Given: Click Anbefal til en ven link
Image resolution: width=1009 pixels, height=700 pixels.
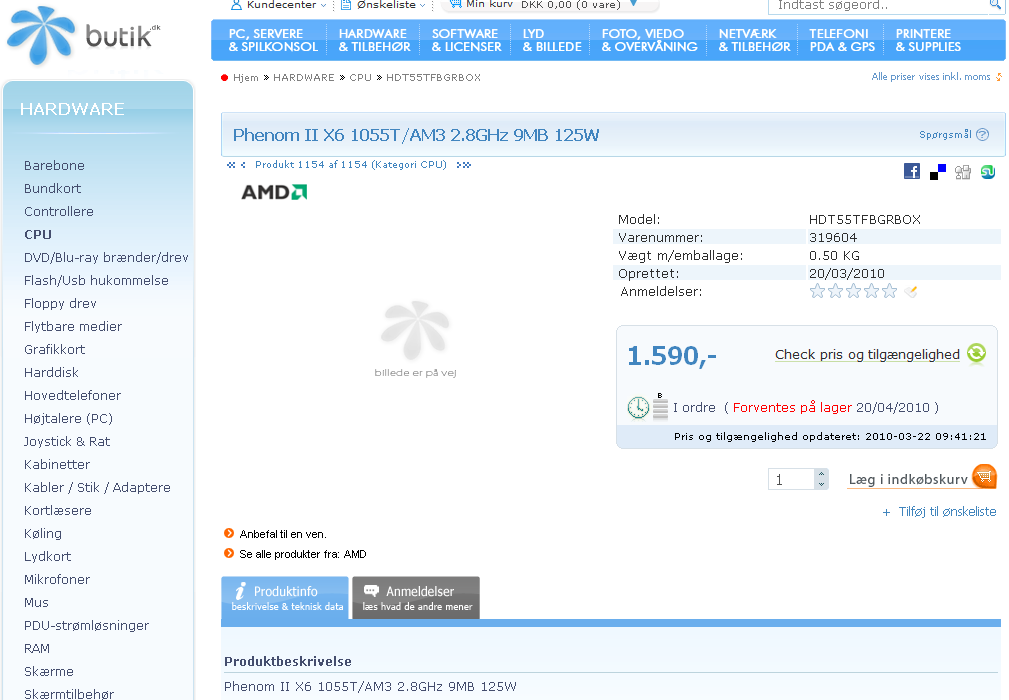Looking at the screenshot, I should tap(283, 534).
